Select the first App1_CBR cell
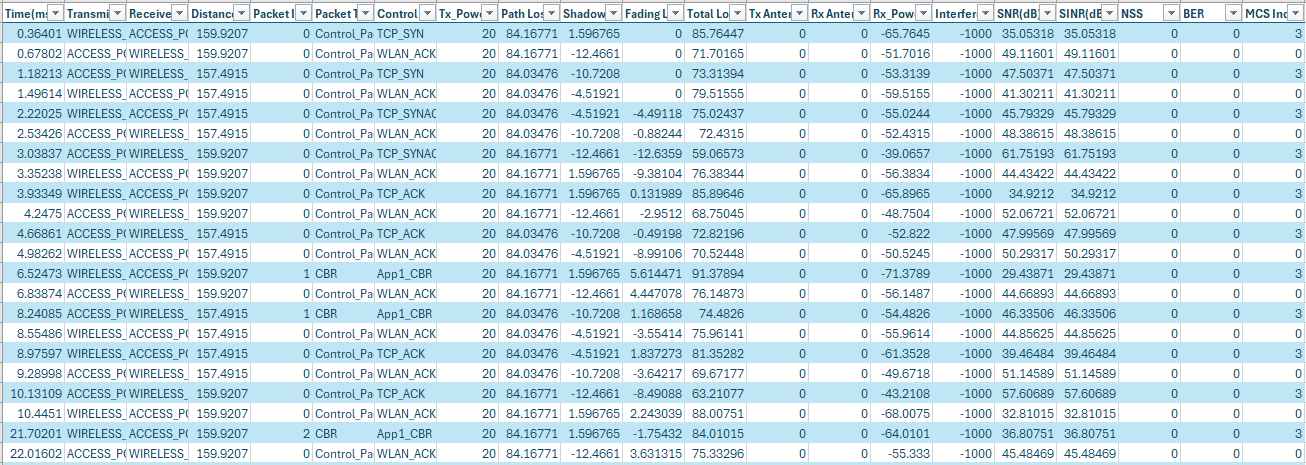This screenshot has width=1306, height=465. 405,273
